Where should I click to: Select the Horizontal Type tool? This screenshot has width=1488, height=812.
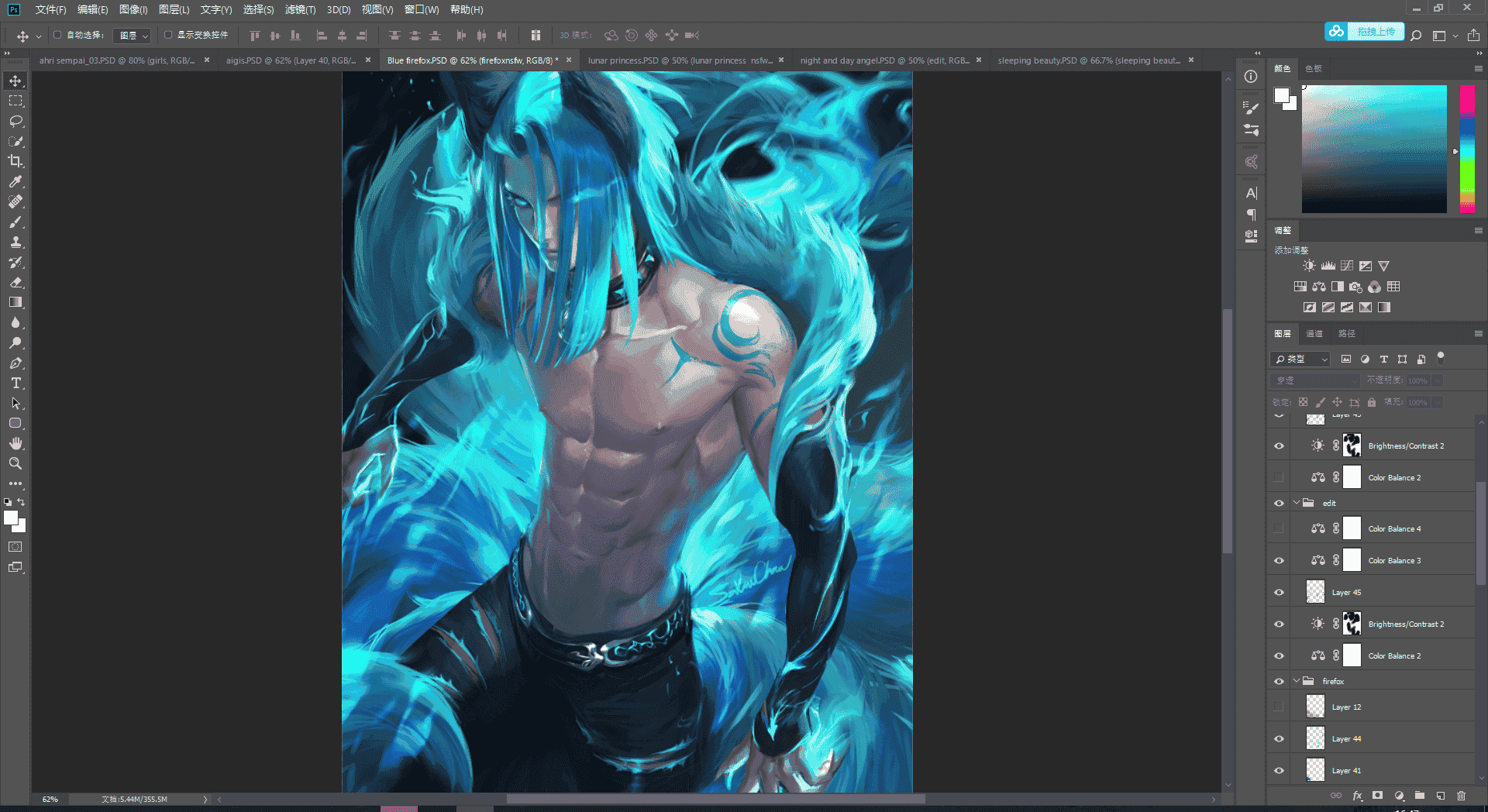[15, 383]
